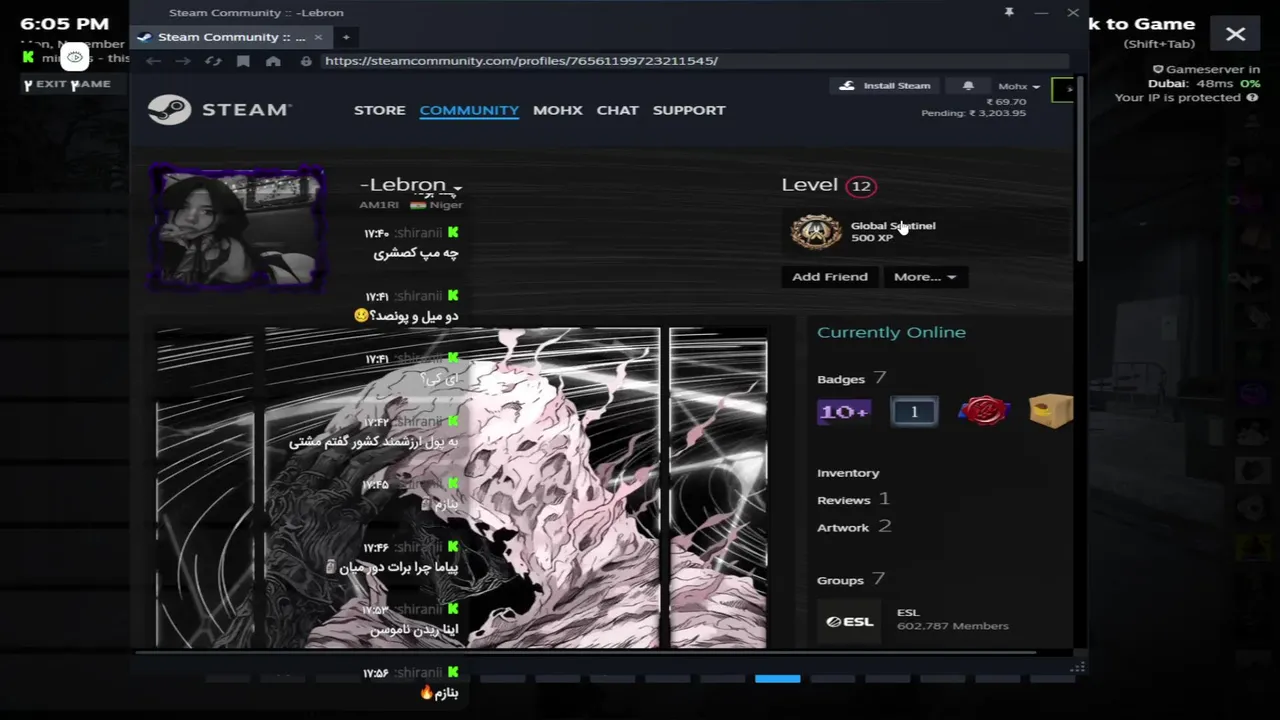Open the Reviews link

[853, 499]
